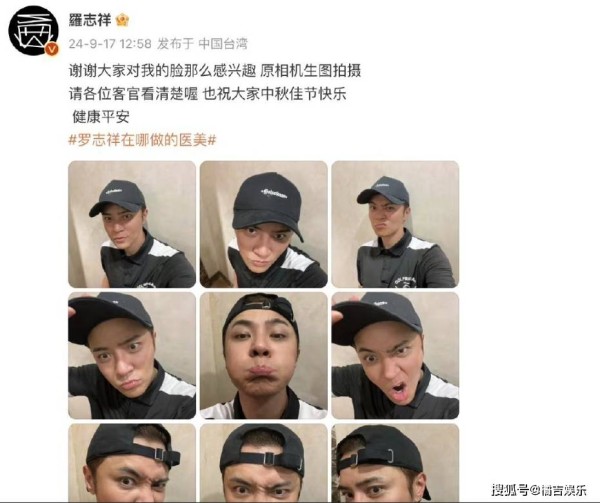
Task: Open the #罗志祥在哪做的医美# hashtag
Action: [142, 140]
